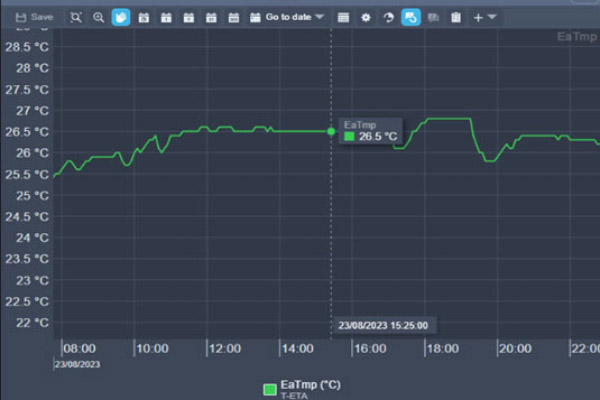600x400 pixels.
Task: Click the green data point at 15:25
Action: 331,131
